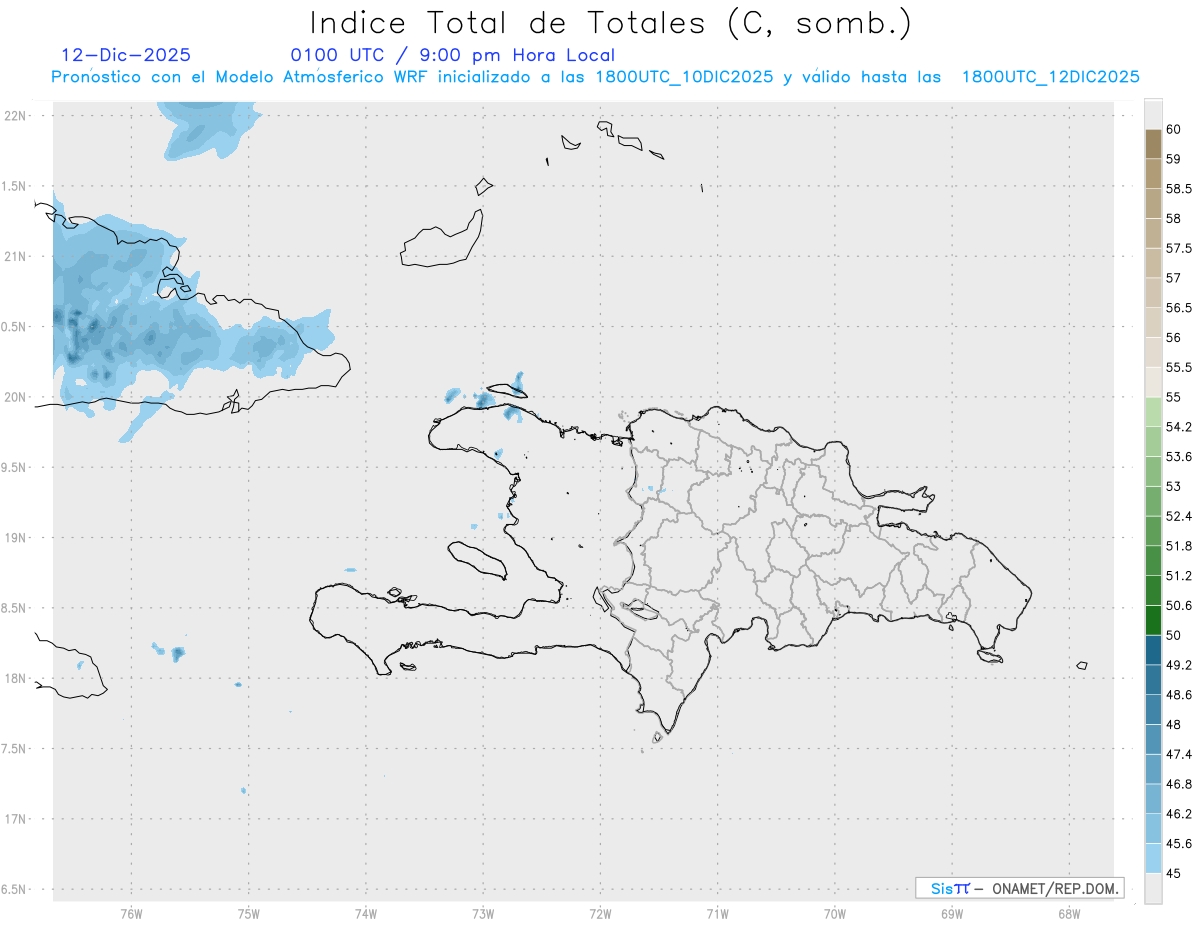This screenshot has width=1200, height=927.
Task: Click the 21N latitude label
Action: [x=16, y=256]
